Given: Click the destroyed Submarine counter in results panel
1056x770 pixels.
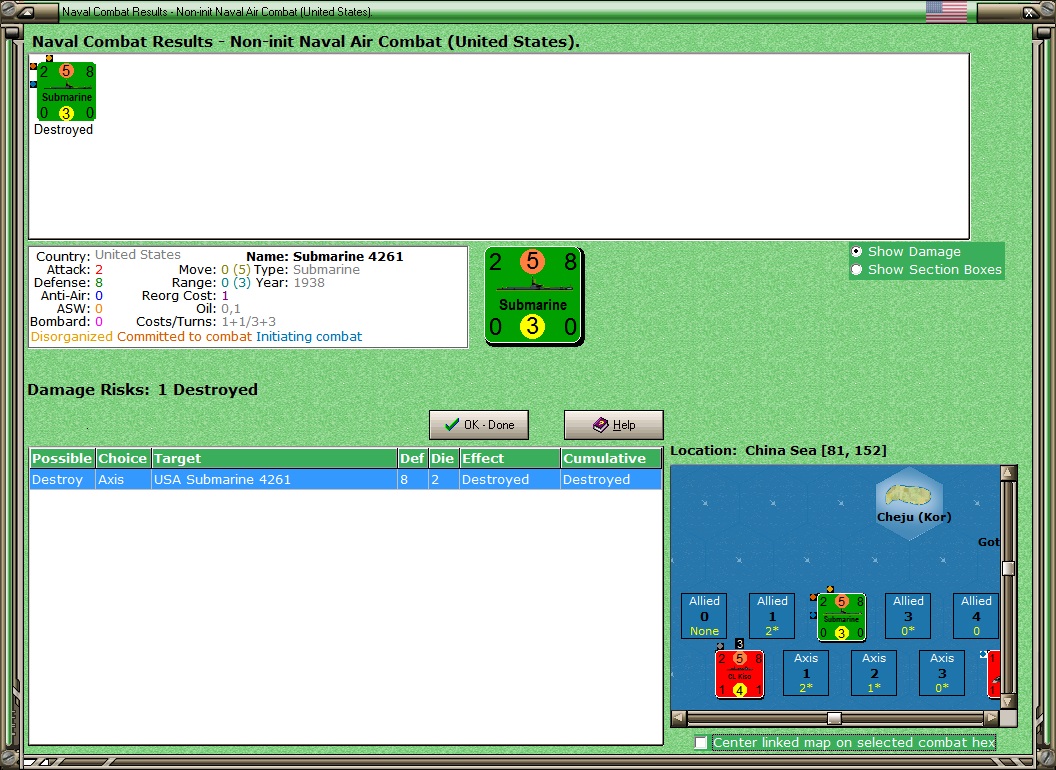Looking at the screenshot, I should 66,92.
